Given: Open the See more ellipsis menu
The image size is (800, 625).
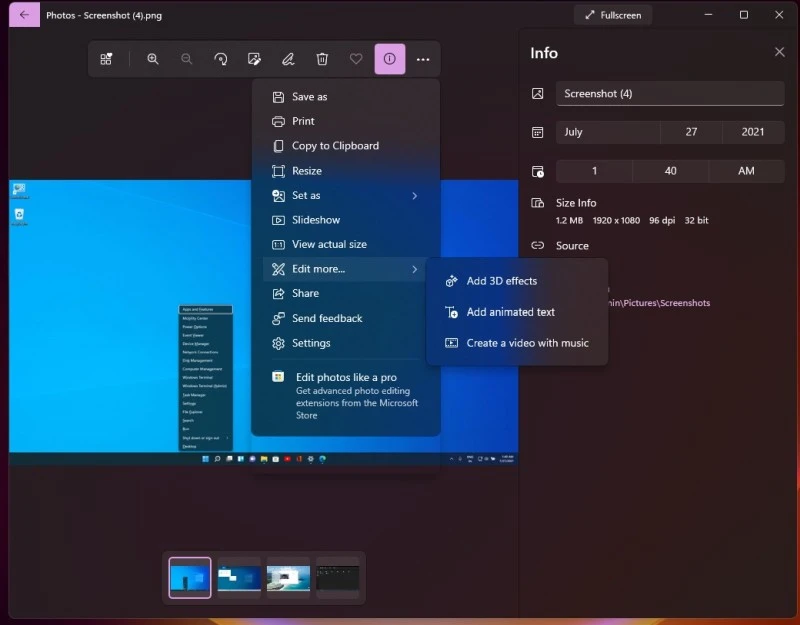Looking at the screenshot, I should tap(423, 59).
